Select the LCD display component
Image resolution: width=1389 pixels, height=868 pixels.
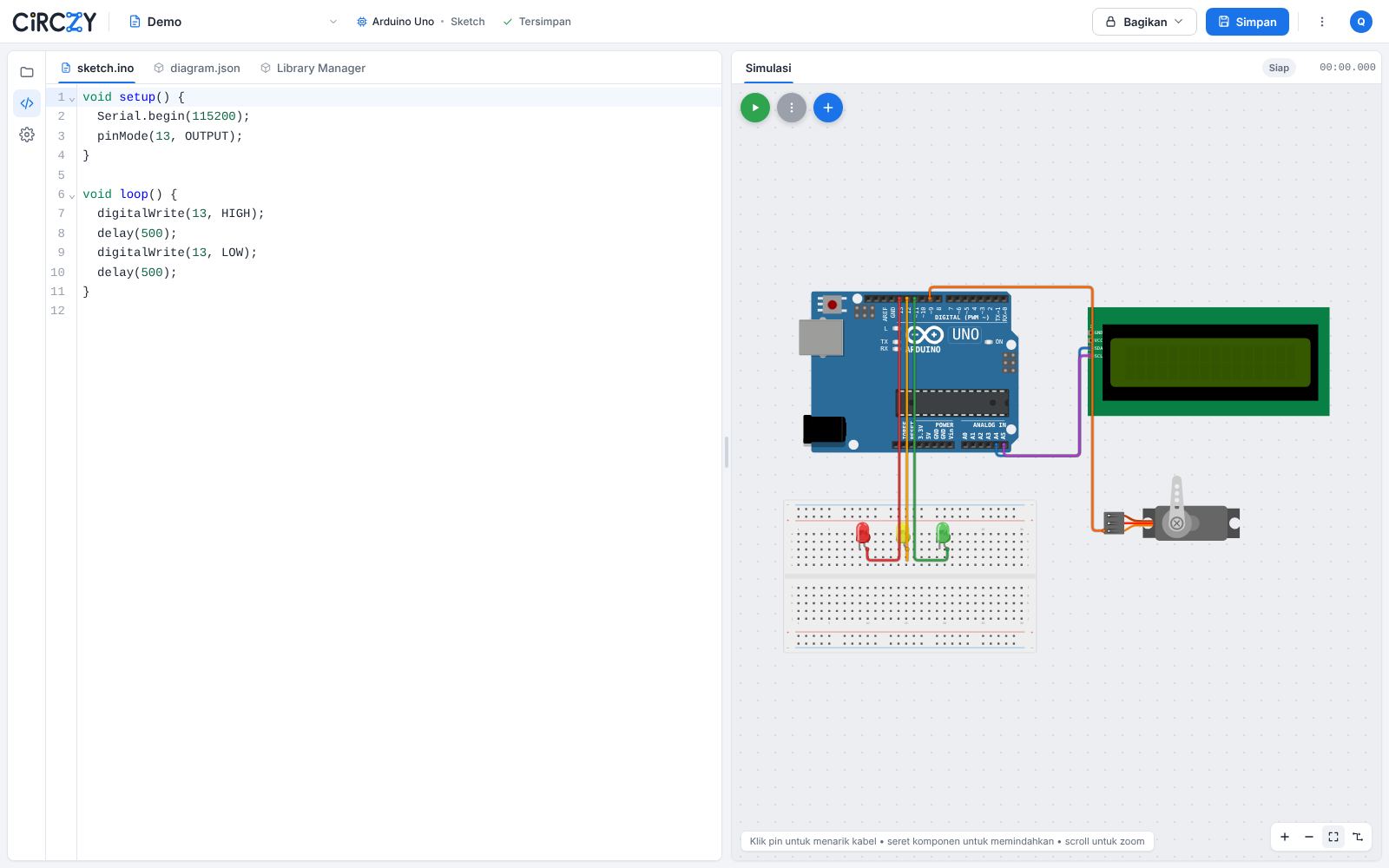pyautogui.click(x=1208, y=361)
